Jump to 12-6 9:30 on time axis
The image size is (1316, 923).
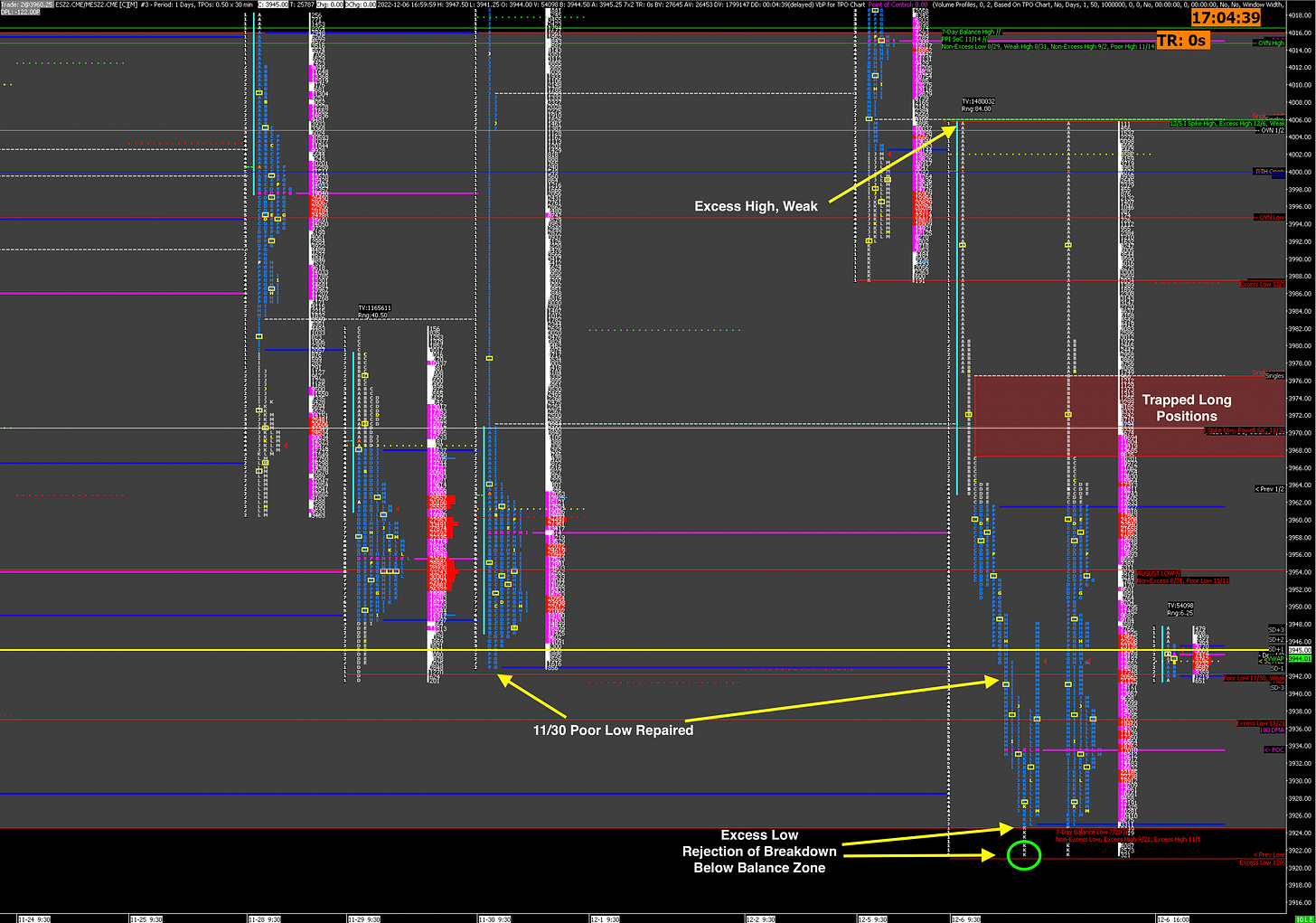pos(965,918)
